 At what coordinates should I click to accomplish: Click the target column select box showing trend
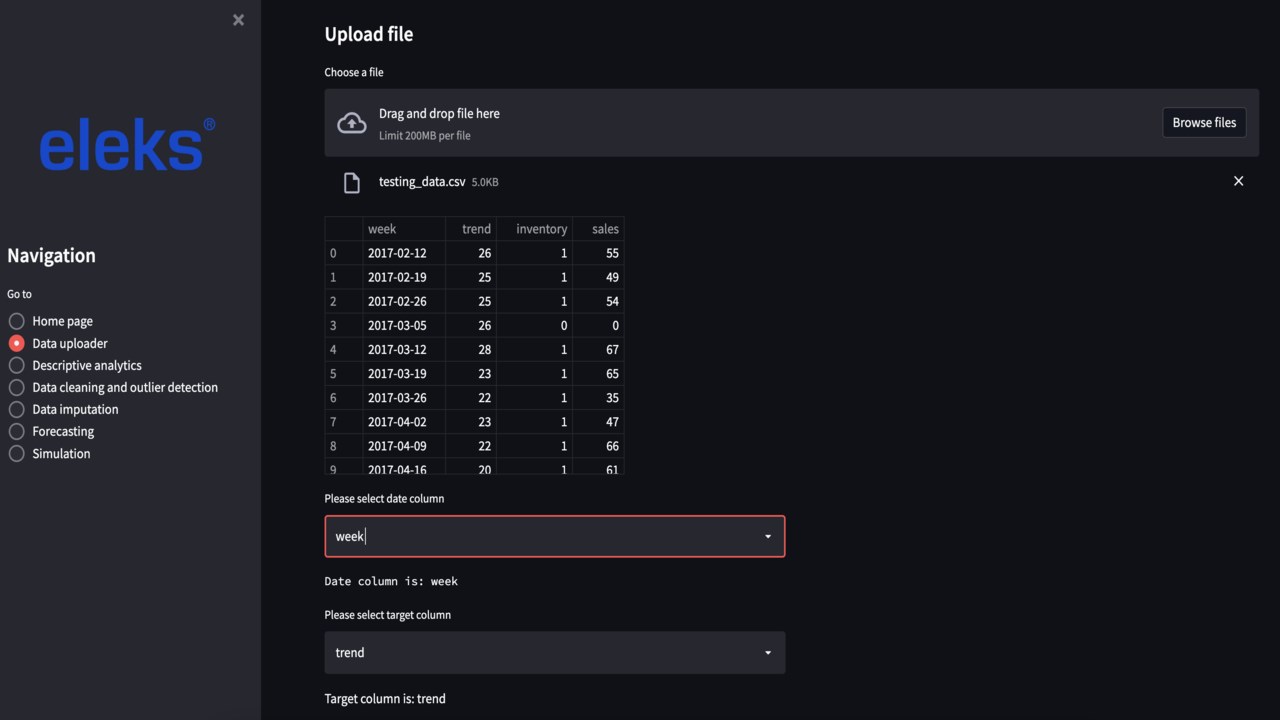(540, 653)
